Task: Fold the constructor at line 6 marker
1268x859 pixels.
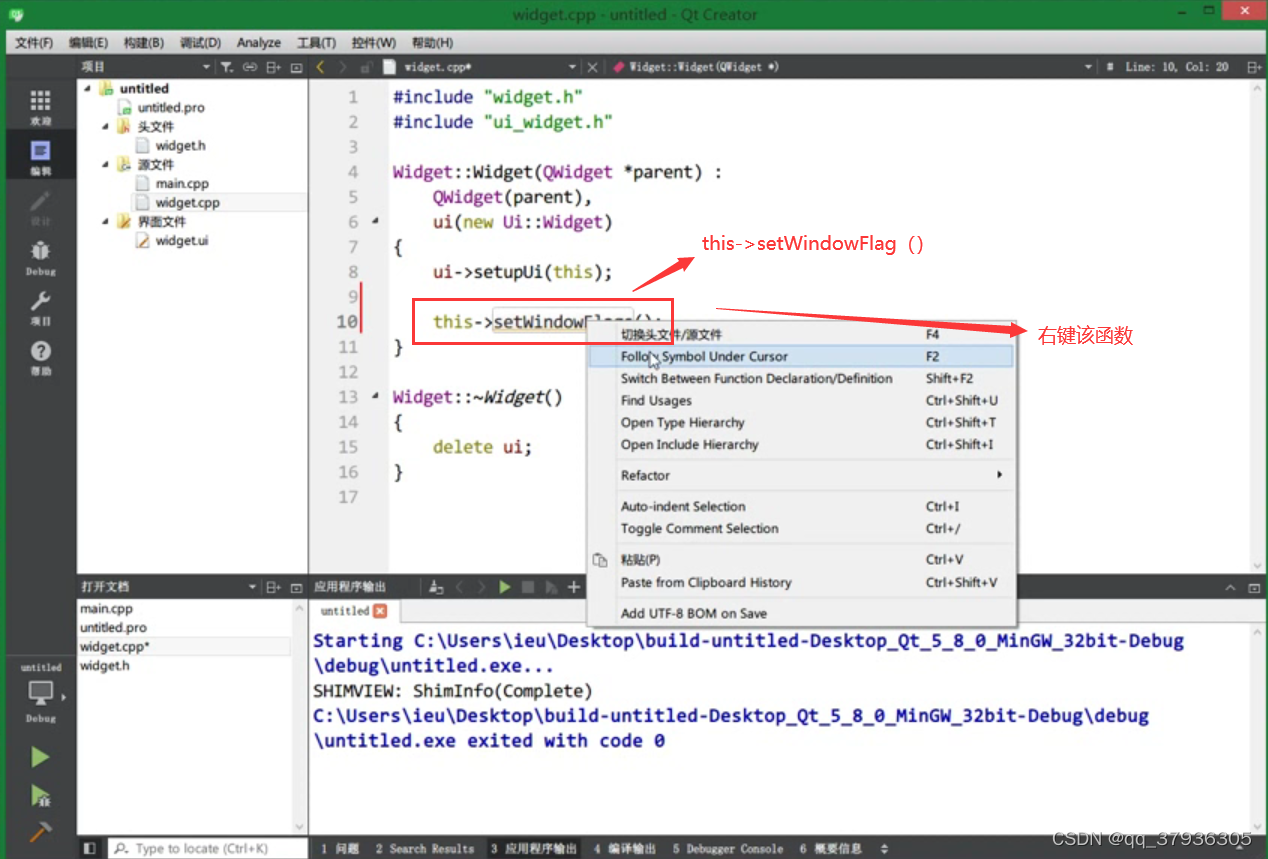Action: [376, 221]
